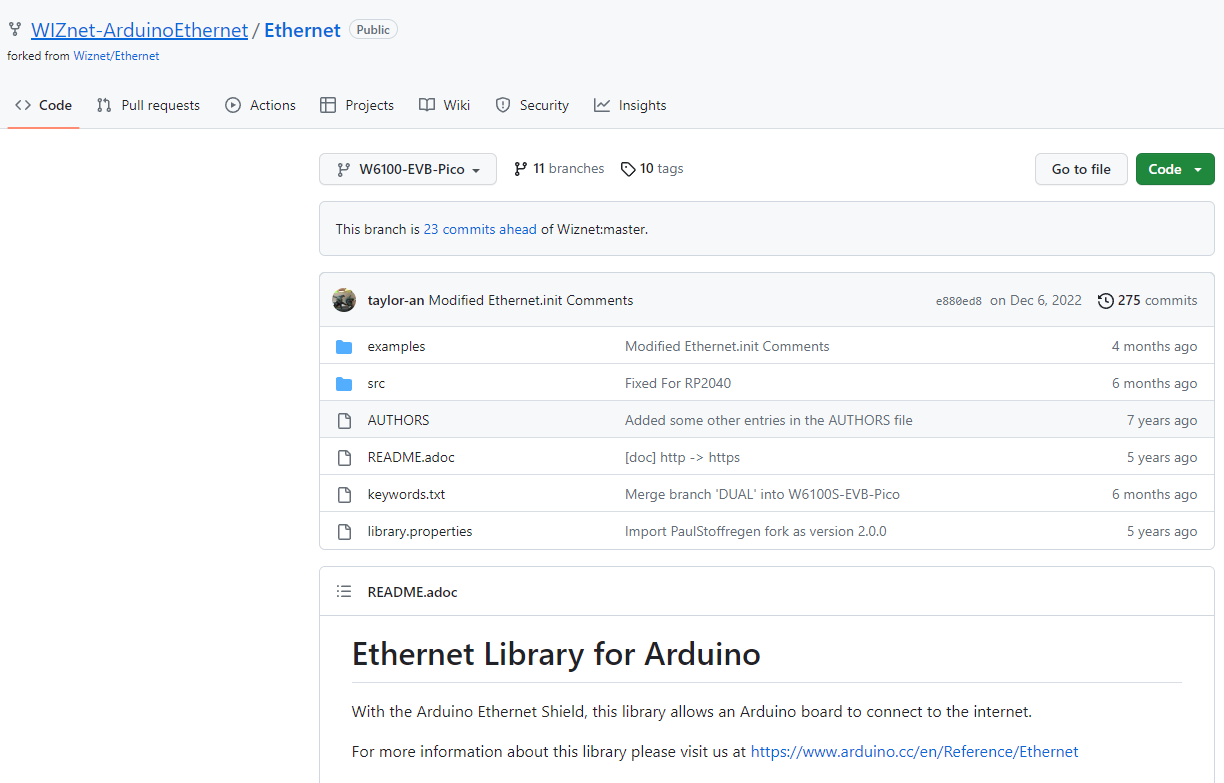The image size is (1224, 783).
Task: Expand the green Code dropdown button
Action: (1175, 169)
